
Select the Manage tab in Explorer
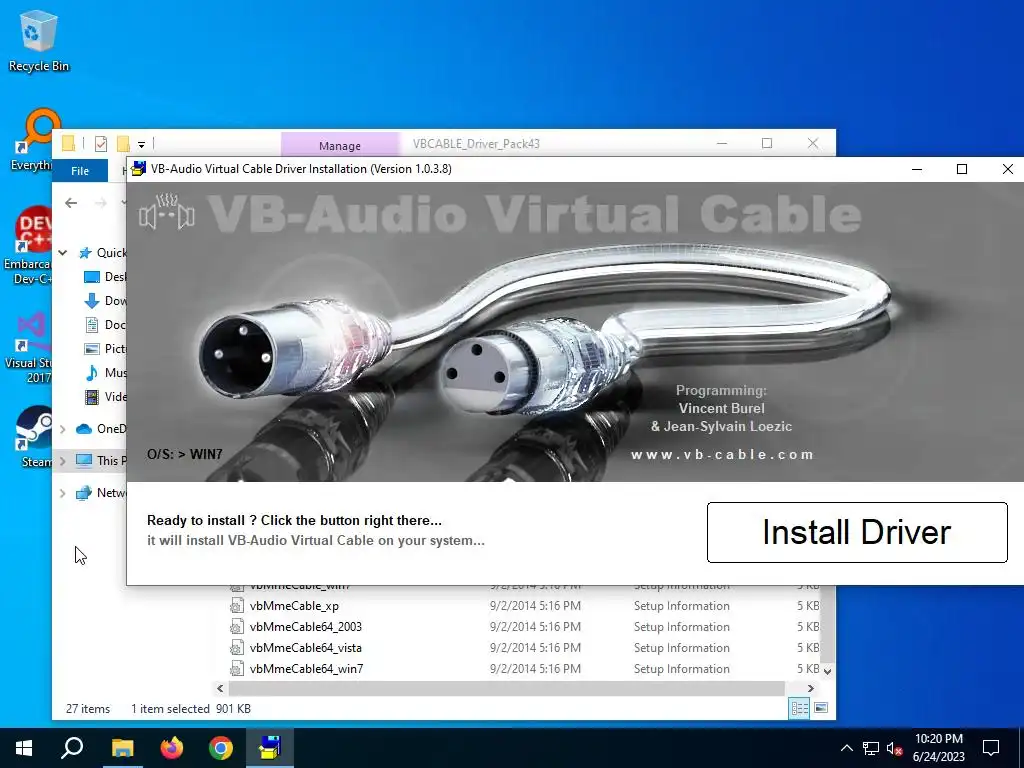[x=340, y=146]
